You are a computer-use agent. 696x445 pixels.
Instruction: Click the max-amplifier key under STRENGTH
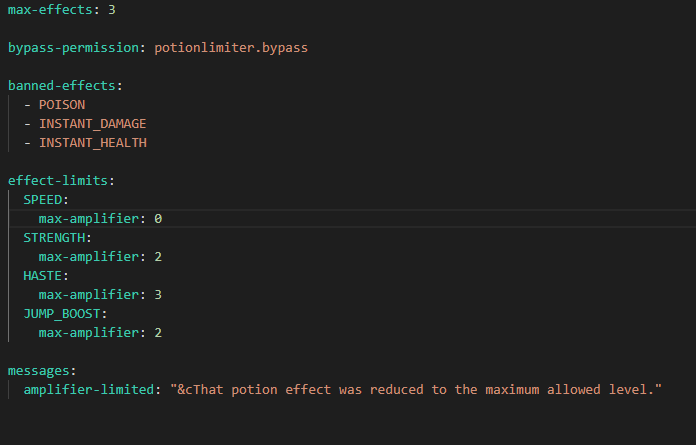tap(89, 257)
